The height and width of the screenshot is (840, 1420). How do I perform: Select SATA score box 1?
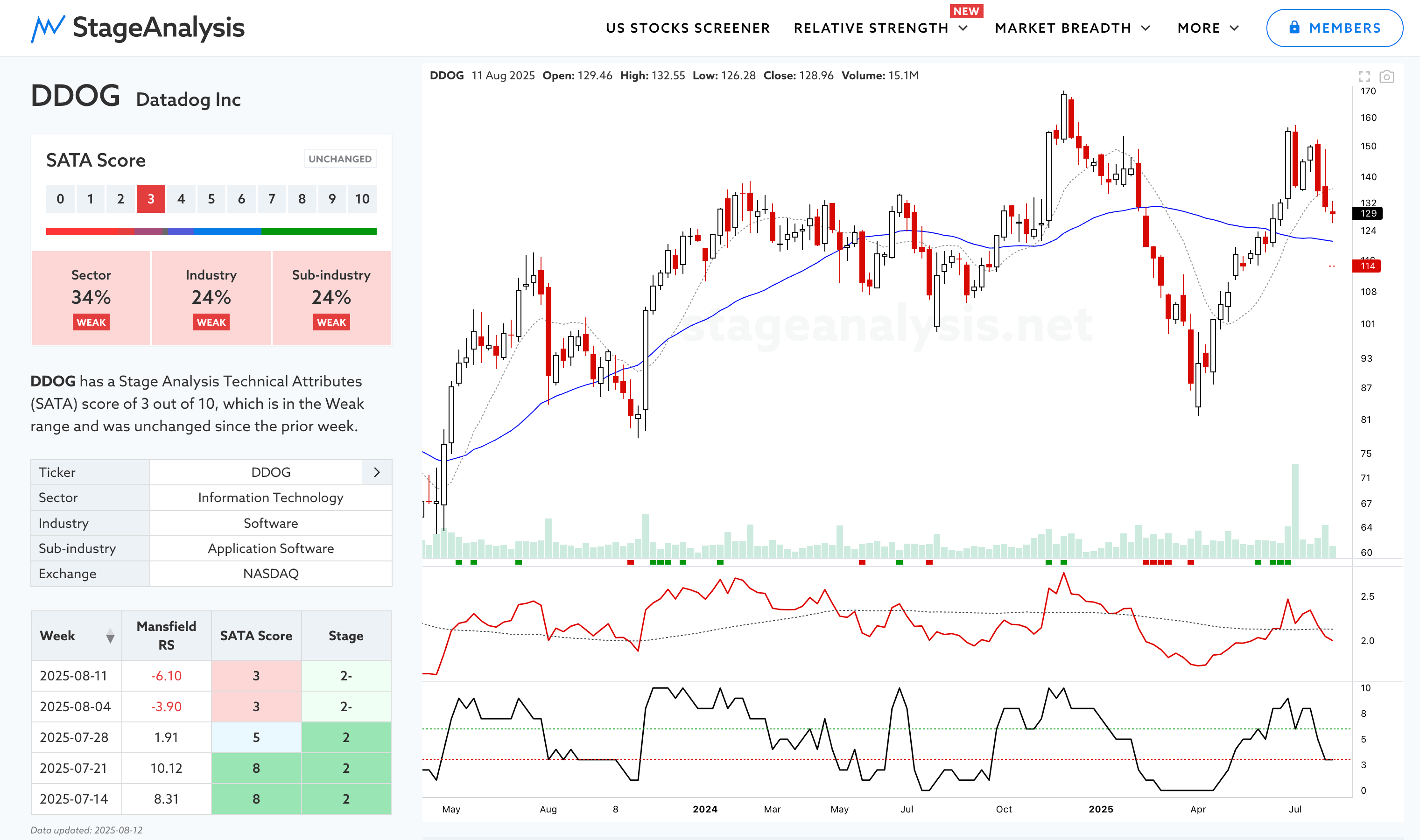coord(91,199)
